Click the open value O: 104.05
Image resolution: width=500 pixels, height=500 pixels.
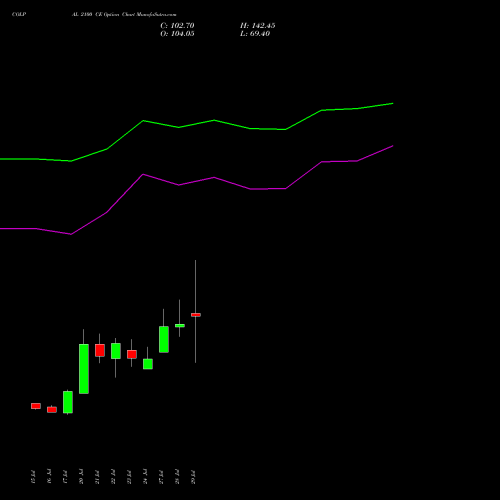(x=177, y=34)
